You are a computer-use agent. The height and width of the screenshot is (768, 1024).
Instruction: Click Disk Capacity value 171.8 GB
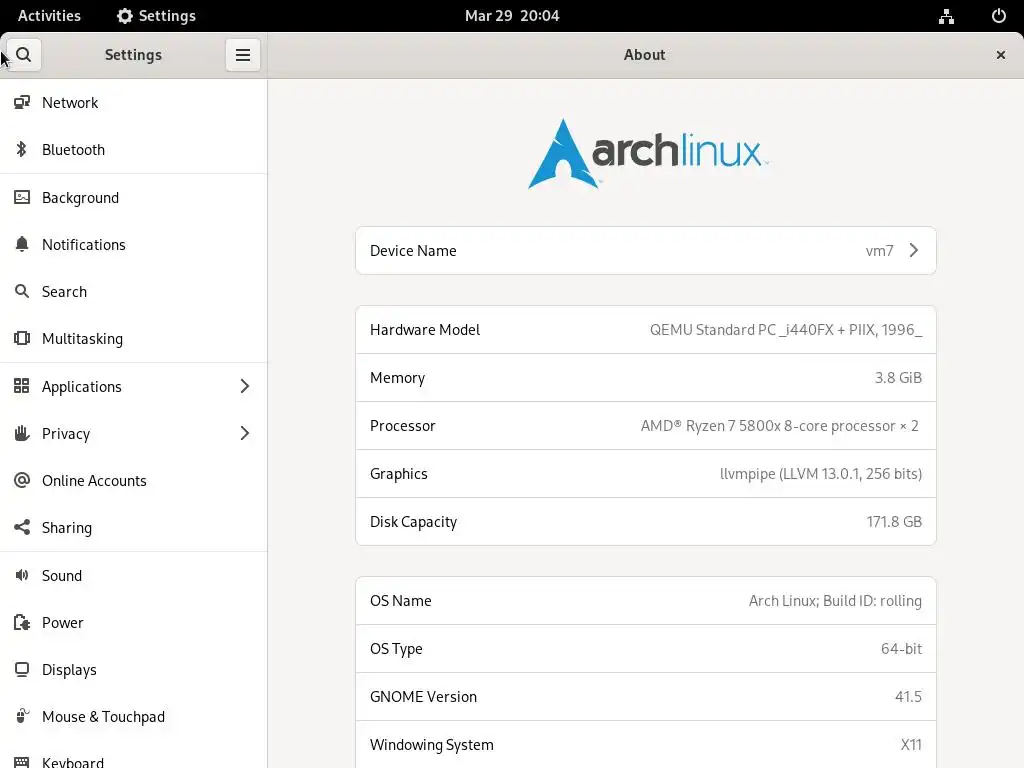click(x=894, y=521)
